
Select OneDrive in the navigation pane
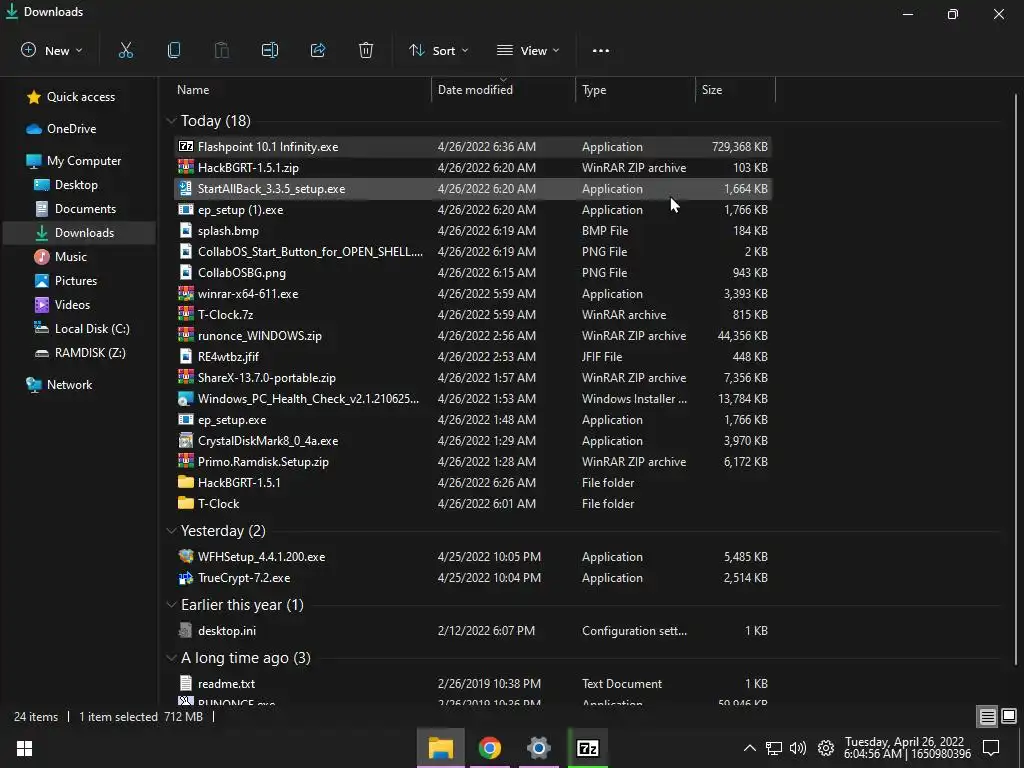[x=61, y=129]
